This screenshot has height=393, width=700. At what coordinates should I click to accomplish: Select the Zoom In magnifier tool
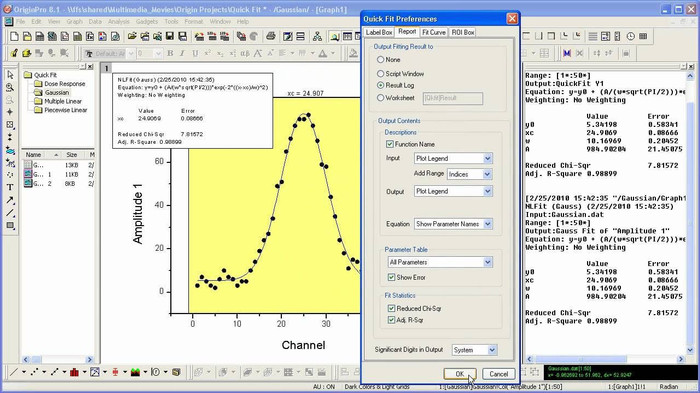[x=10, y=87]
